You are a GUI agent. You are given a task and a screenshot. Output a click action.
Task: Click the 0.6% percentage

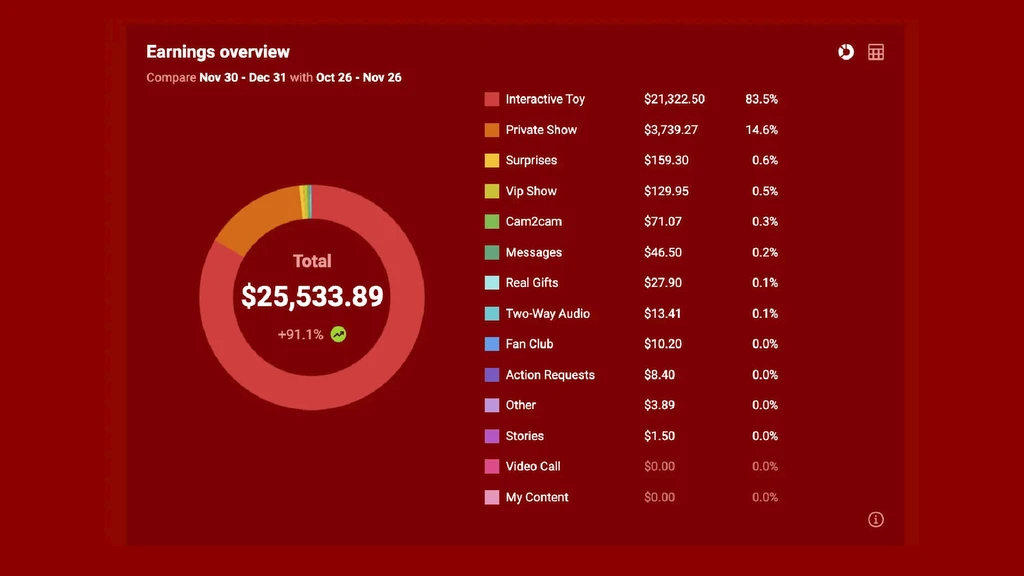coord(765,160)
